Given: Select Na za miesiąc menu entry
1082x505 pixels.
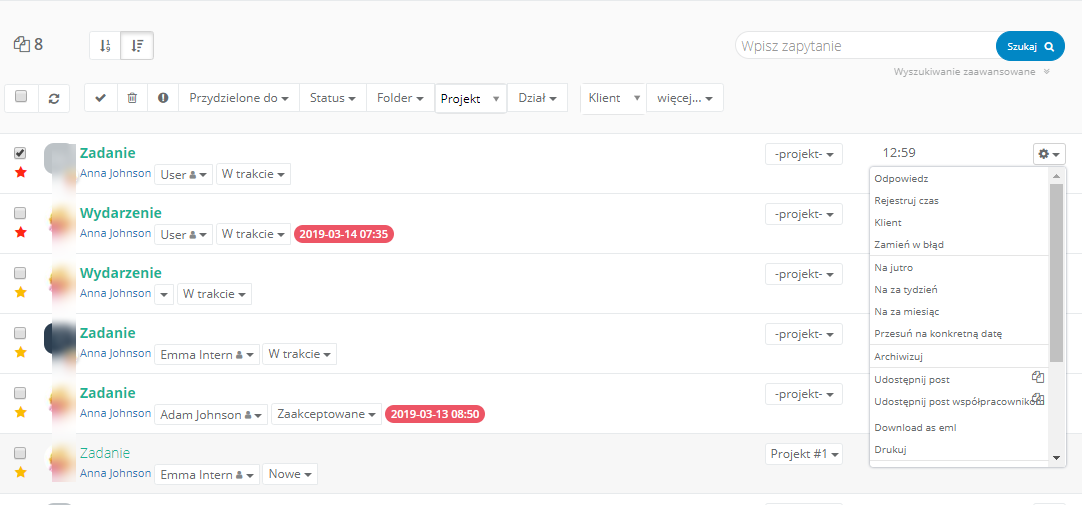Looking at the screenshot, I should 959,311.
